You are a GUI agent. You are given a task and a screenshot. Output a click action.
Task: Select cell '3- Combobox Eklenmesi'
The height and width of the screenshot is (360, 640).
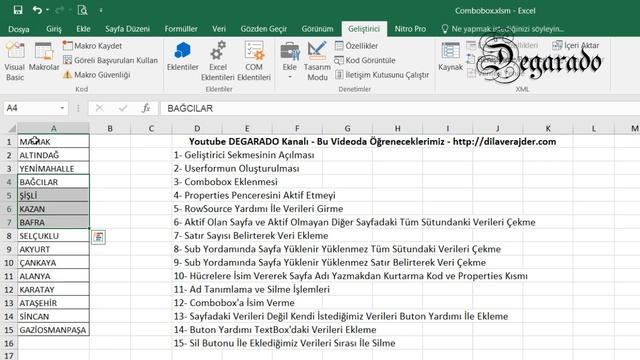coord(226,182)
